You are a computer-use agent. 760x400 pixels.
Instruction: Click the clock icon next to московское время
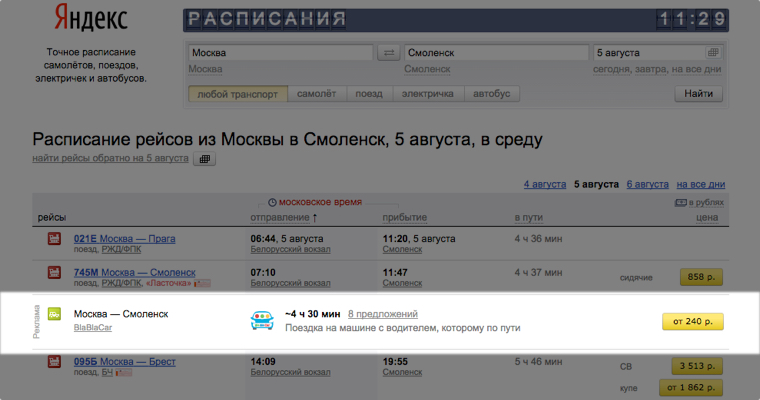(x=272, y=202)
